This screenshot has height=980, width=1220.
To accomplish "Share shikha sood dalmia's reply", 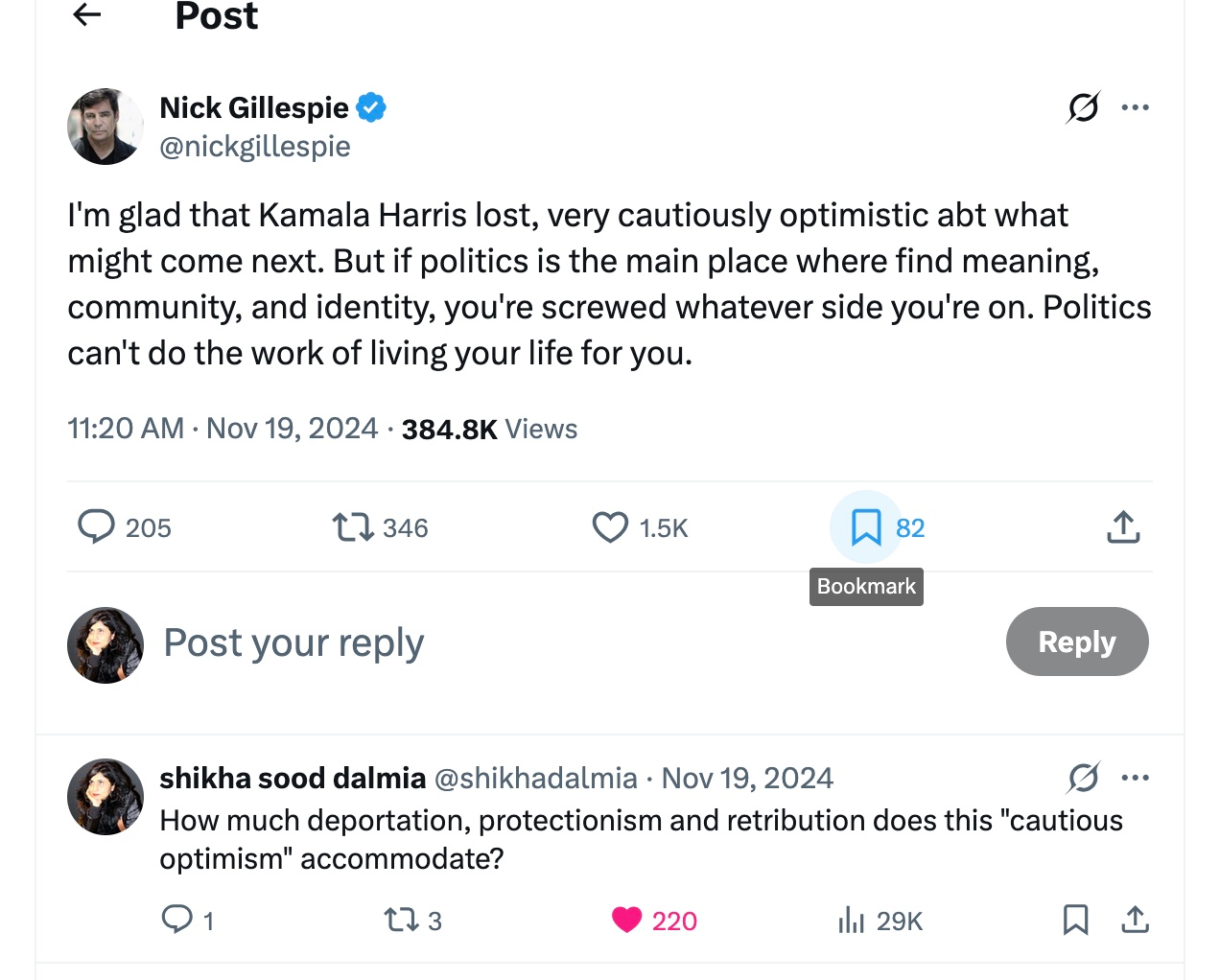I will (x=1135, y=921).
